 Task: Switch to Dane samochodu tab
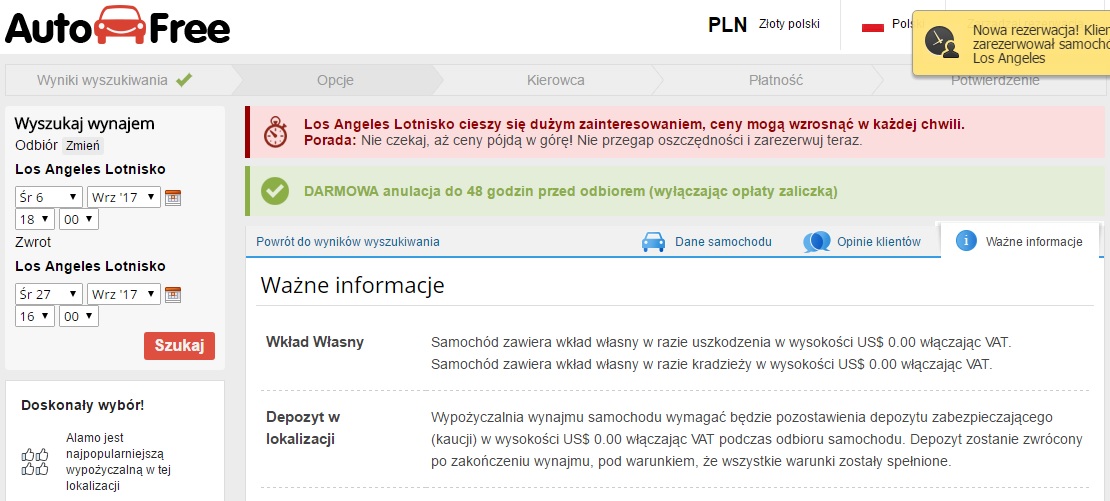point(706,242)
